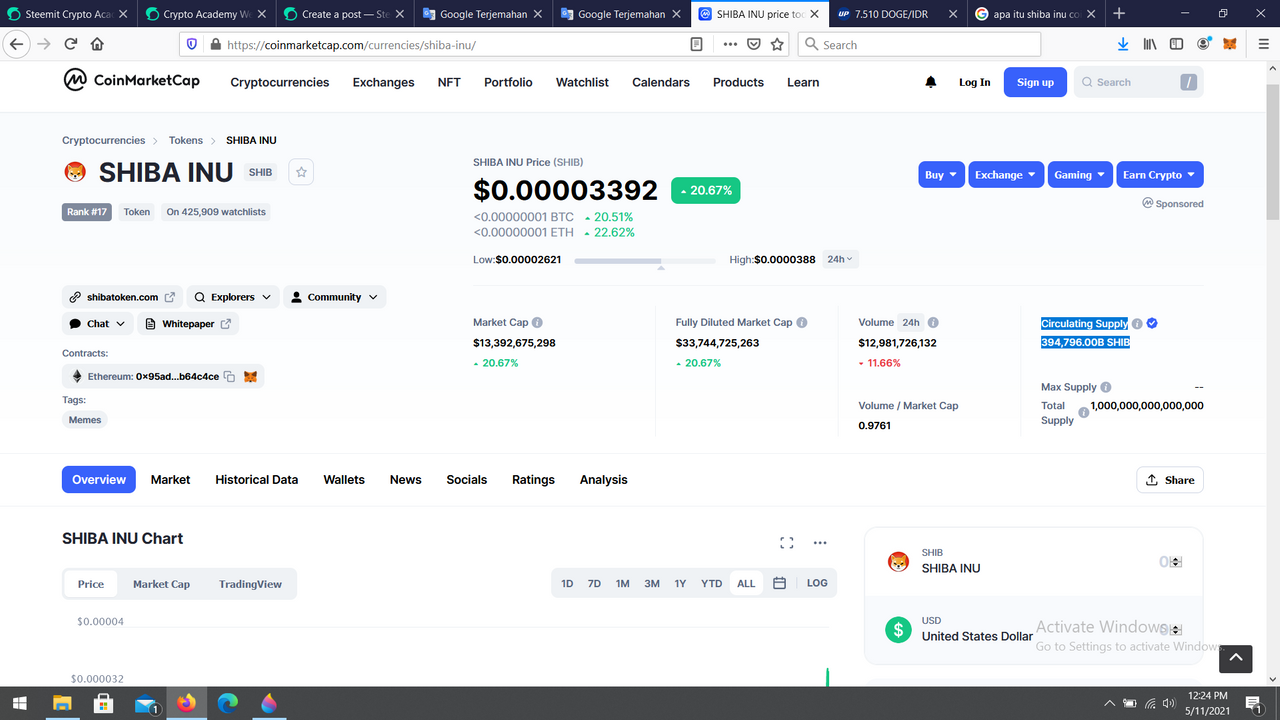Add SHIBA INU to watchlist star
The image size is (1280, 720).
pos(301,172)
